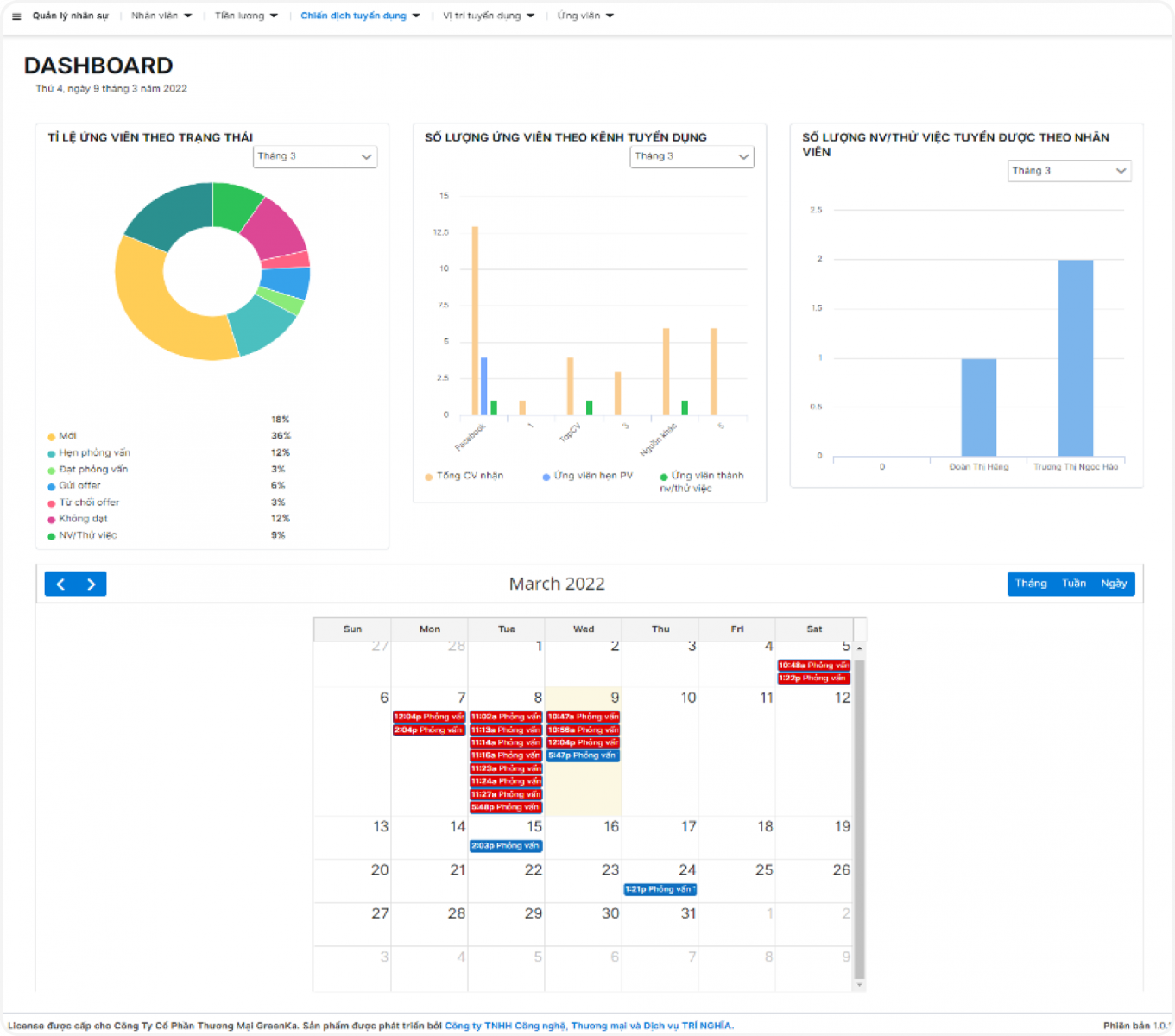This screenshot has width=1175, height=1036.
Task: Open the hamburger menu icon
Action: pos(16,16)
